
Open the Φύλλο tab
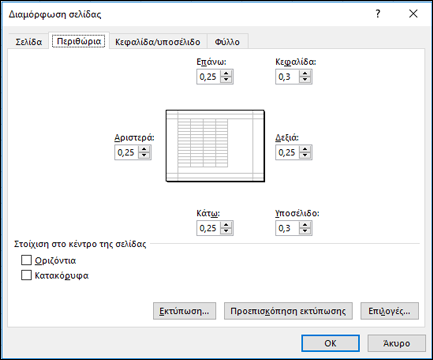click(x=227, y=42)
